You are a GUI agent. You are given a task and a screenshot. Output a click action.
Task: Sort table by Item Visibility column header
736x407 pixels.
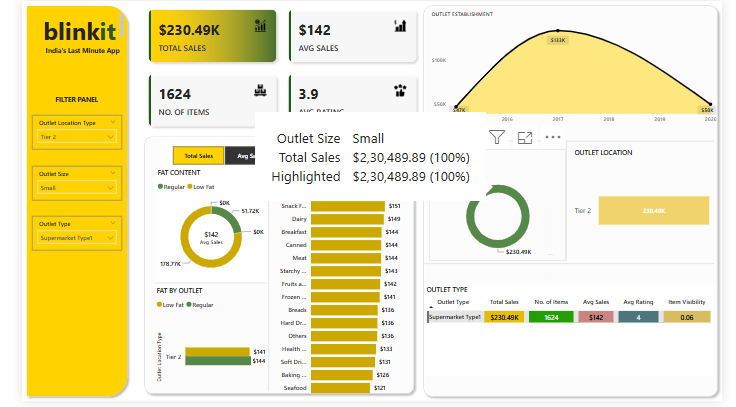687,302
